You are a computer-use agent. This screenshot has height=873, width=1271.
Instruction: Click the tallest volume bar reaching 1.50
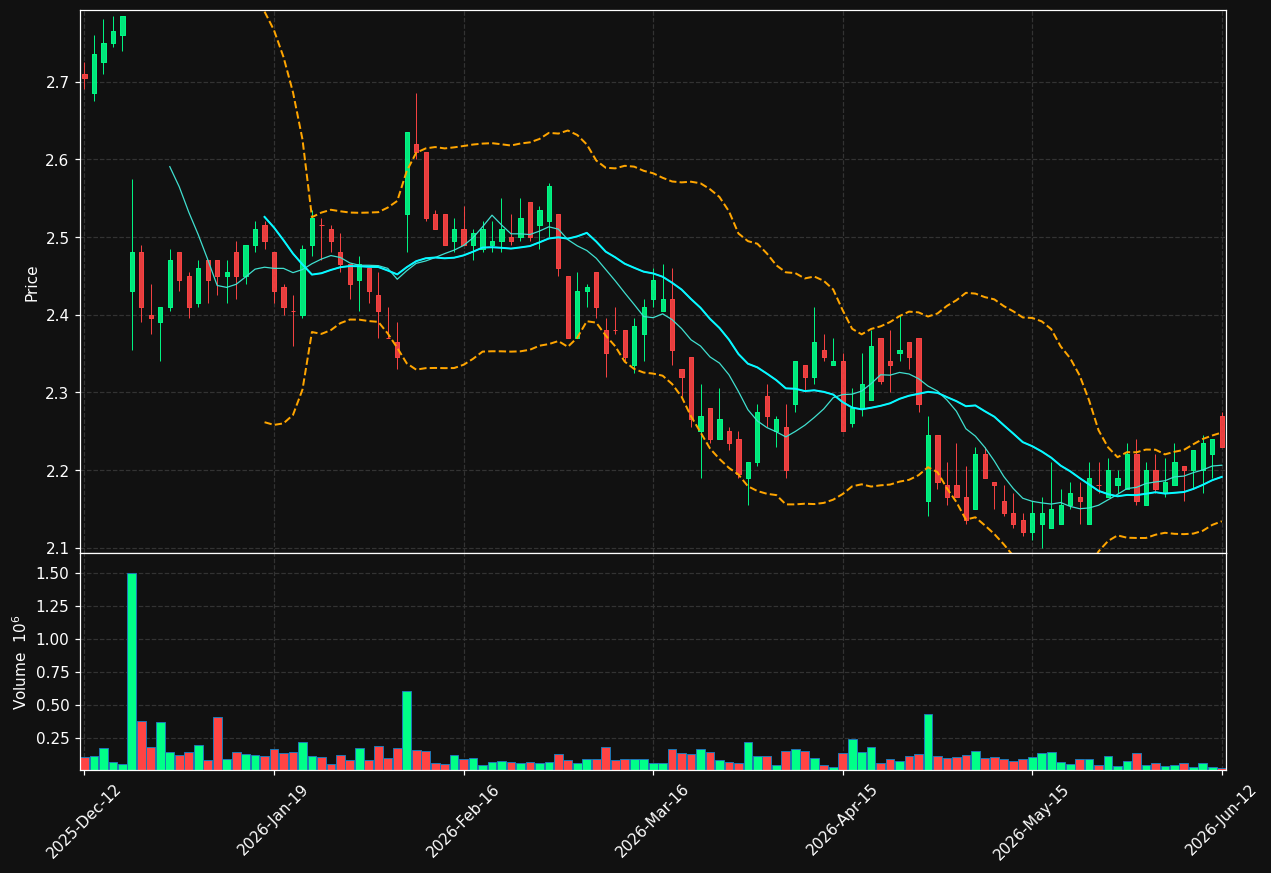click(132, 671)
